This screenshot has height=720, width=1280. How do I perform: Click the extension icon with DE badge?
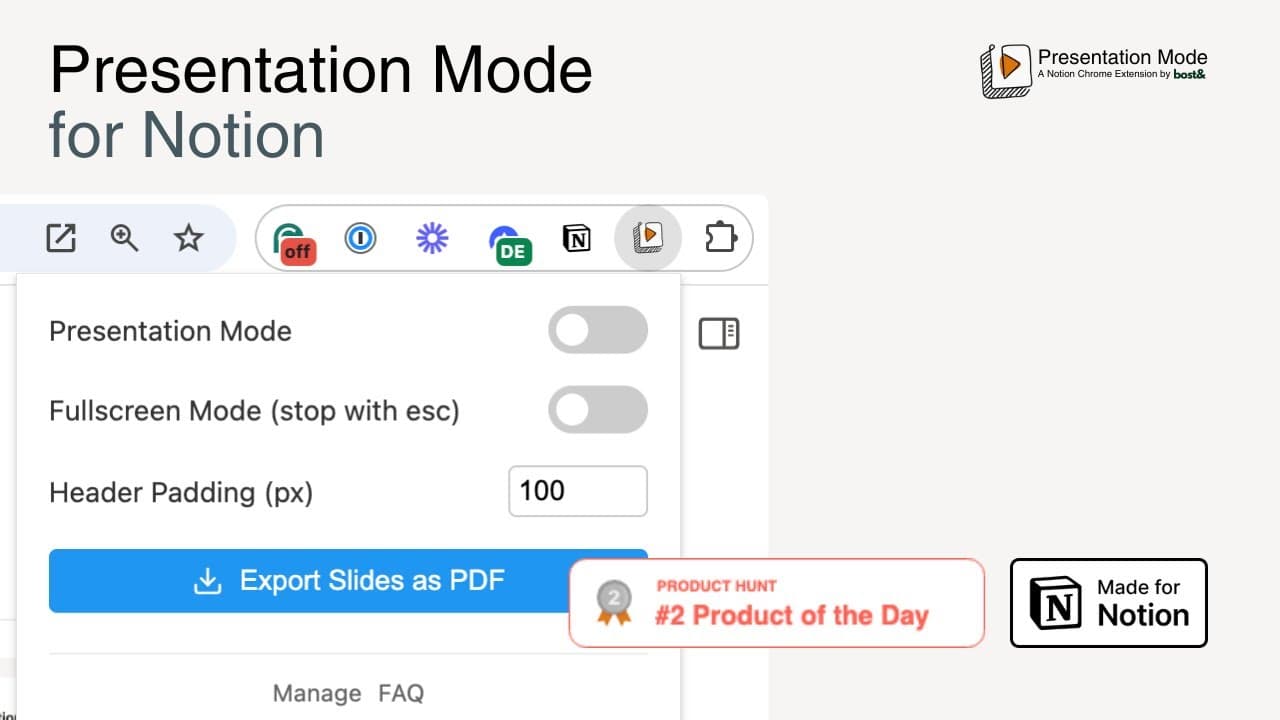pyautogui.click(x=507, y=242)
